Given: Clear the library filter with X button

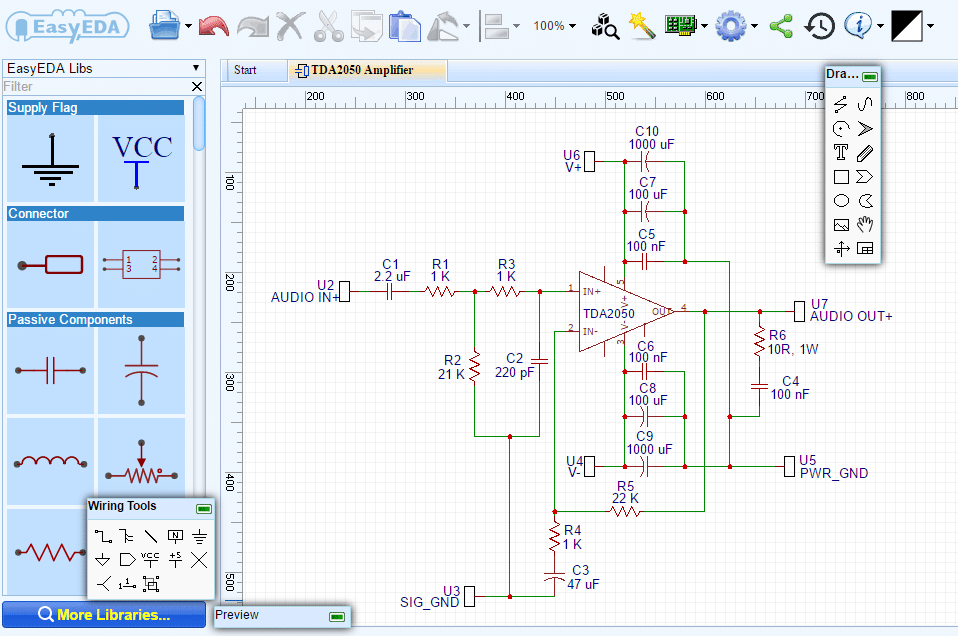Looking at the screenshot, I should [197, 87].
